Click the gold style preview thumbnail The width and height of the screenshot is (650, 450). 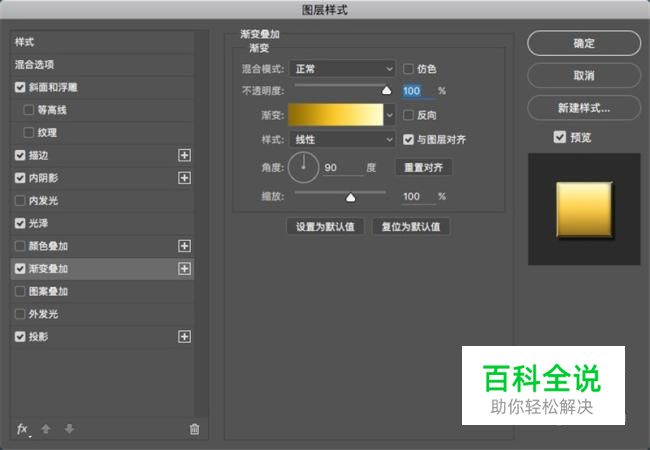[x=584, y=210]
